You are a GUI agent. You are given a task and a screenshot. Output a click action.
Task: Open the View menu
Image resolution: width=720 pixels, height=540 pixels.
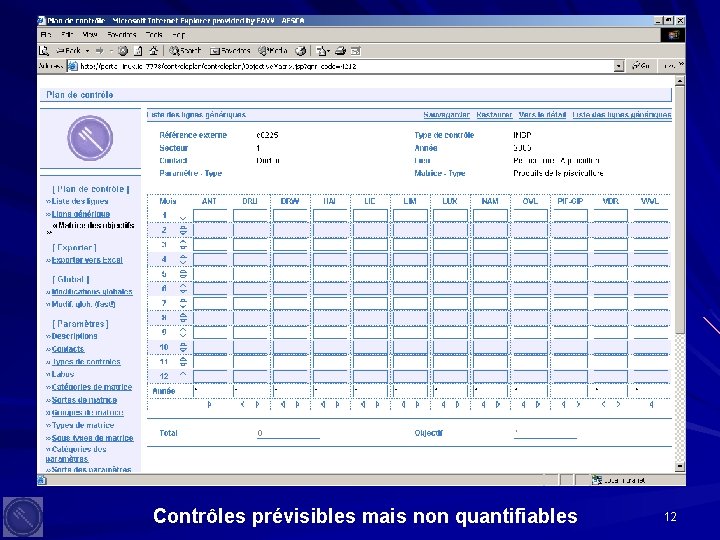(90, 34)
